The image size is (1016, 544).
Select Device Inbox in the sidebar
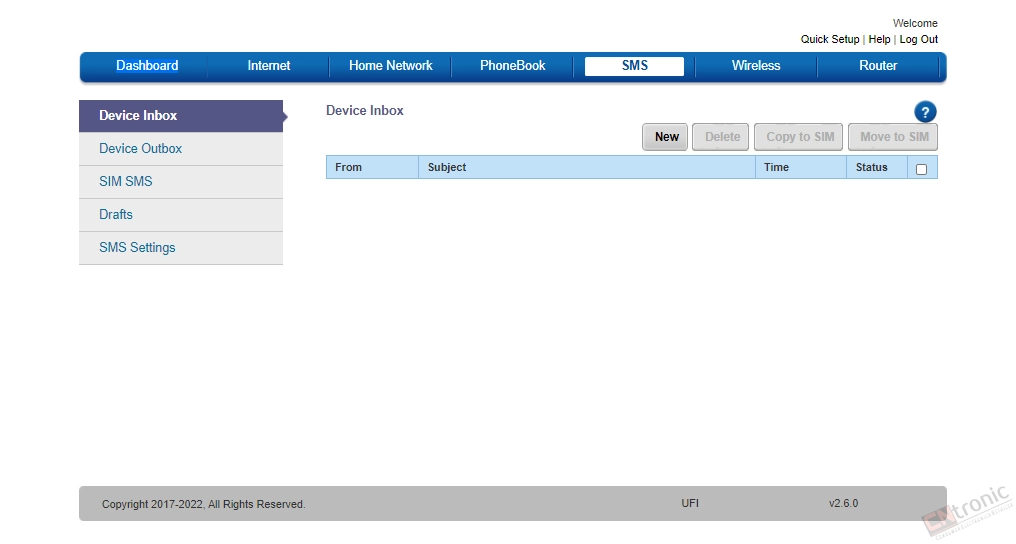click(x=181, y=116)
